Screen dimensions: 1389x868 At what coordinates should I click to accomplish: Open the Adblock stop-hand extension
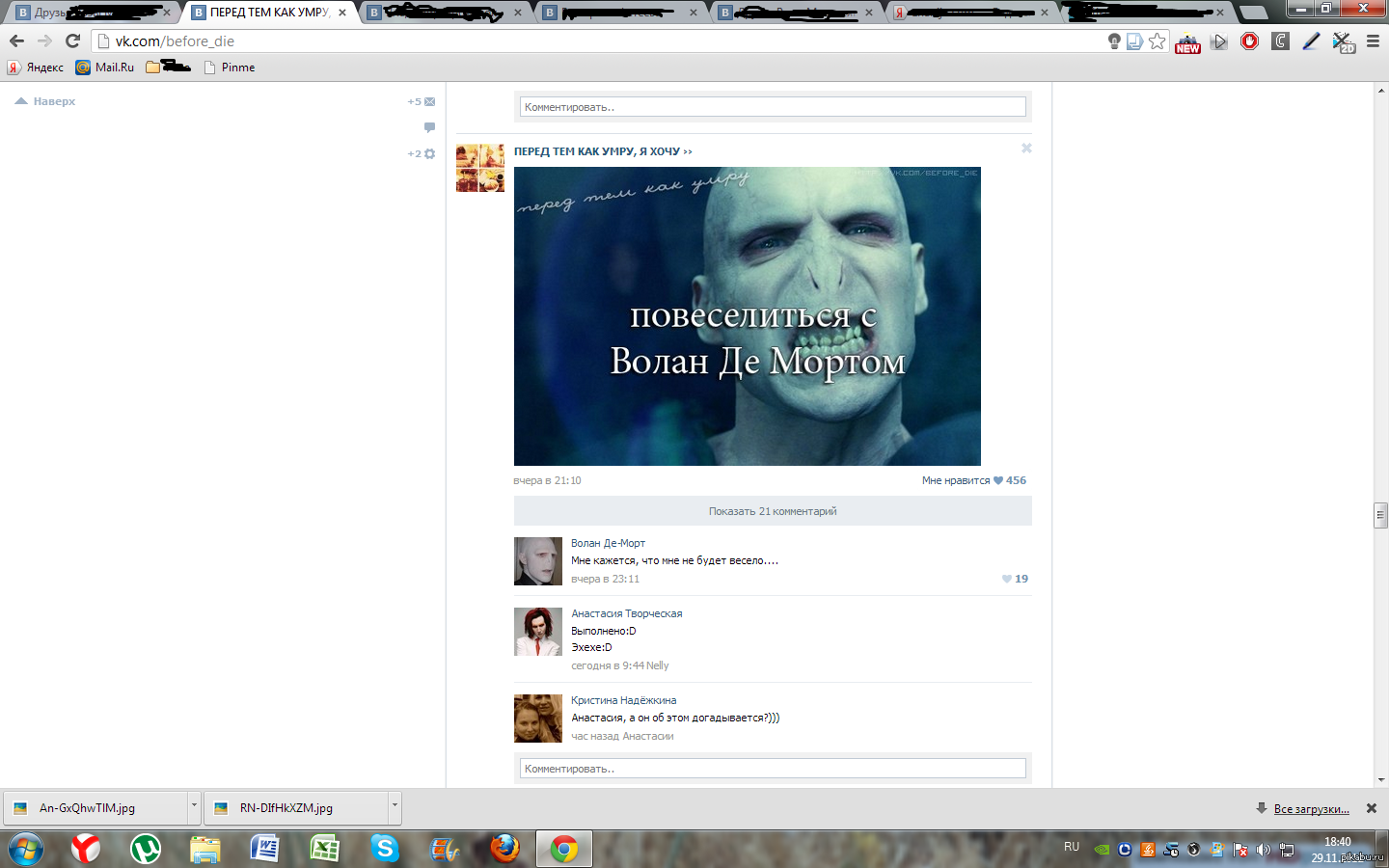[1249, 41]
